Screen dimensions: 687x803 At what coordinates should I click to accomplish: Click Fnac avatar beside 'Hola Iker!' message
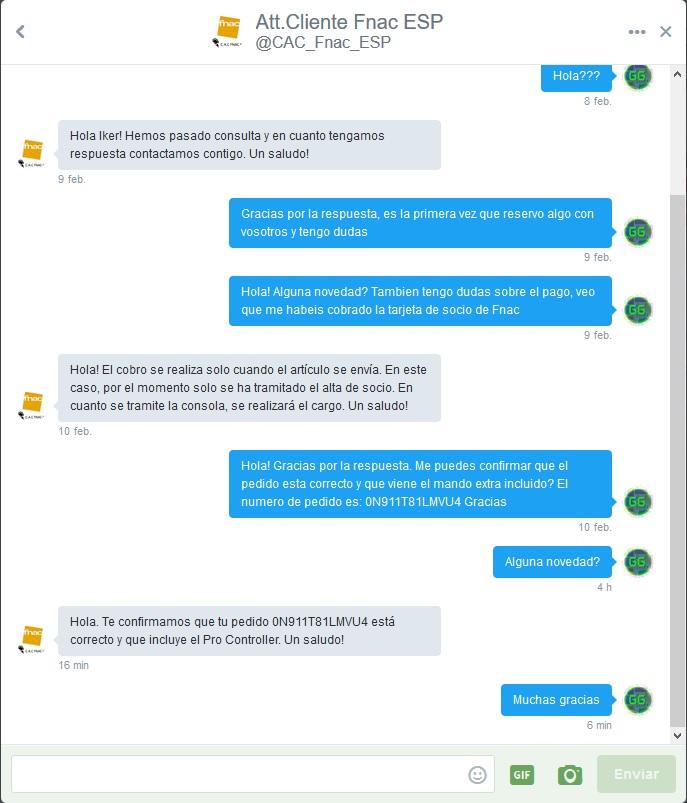pos(32,153)
